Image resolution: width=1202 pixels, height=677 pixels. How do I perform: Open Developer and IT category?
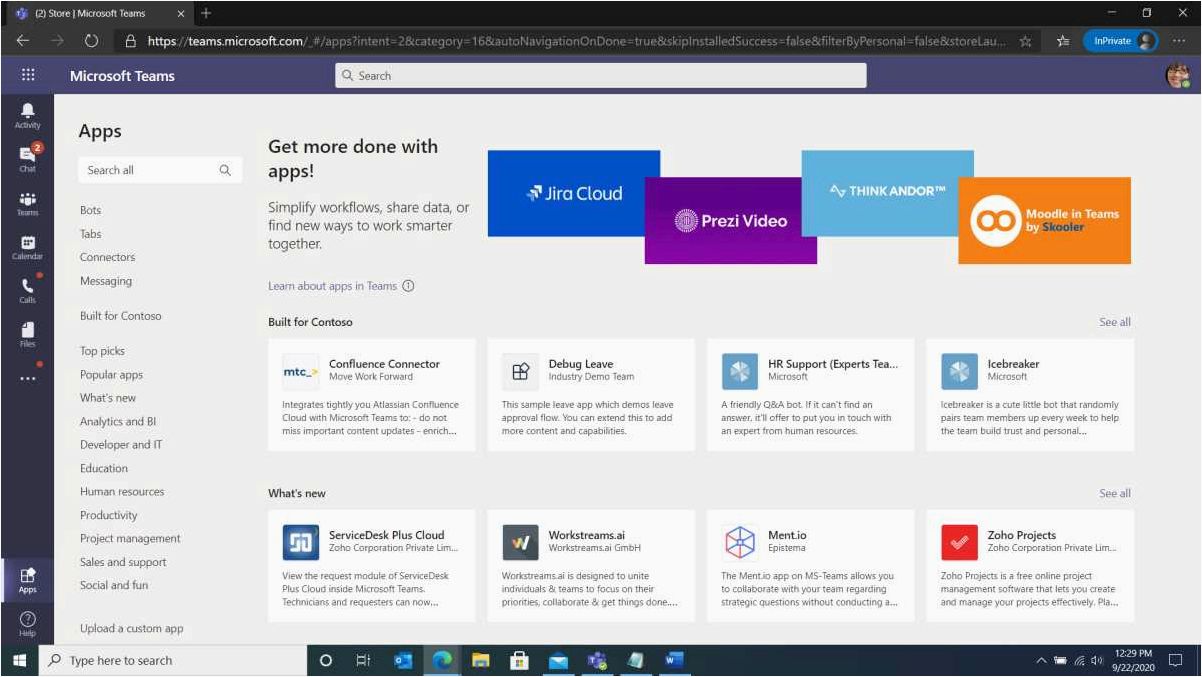tap(121, 445)
